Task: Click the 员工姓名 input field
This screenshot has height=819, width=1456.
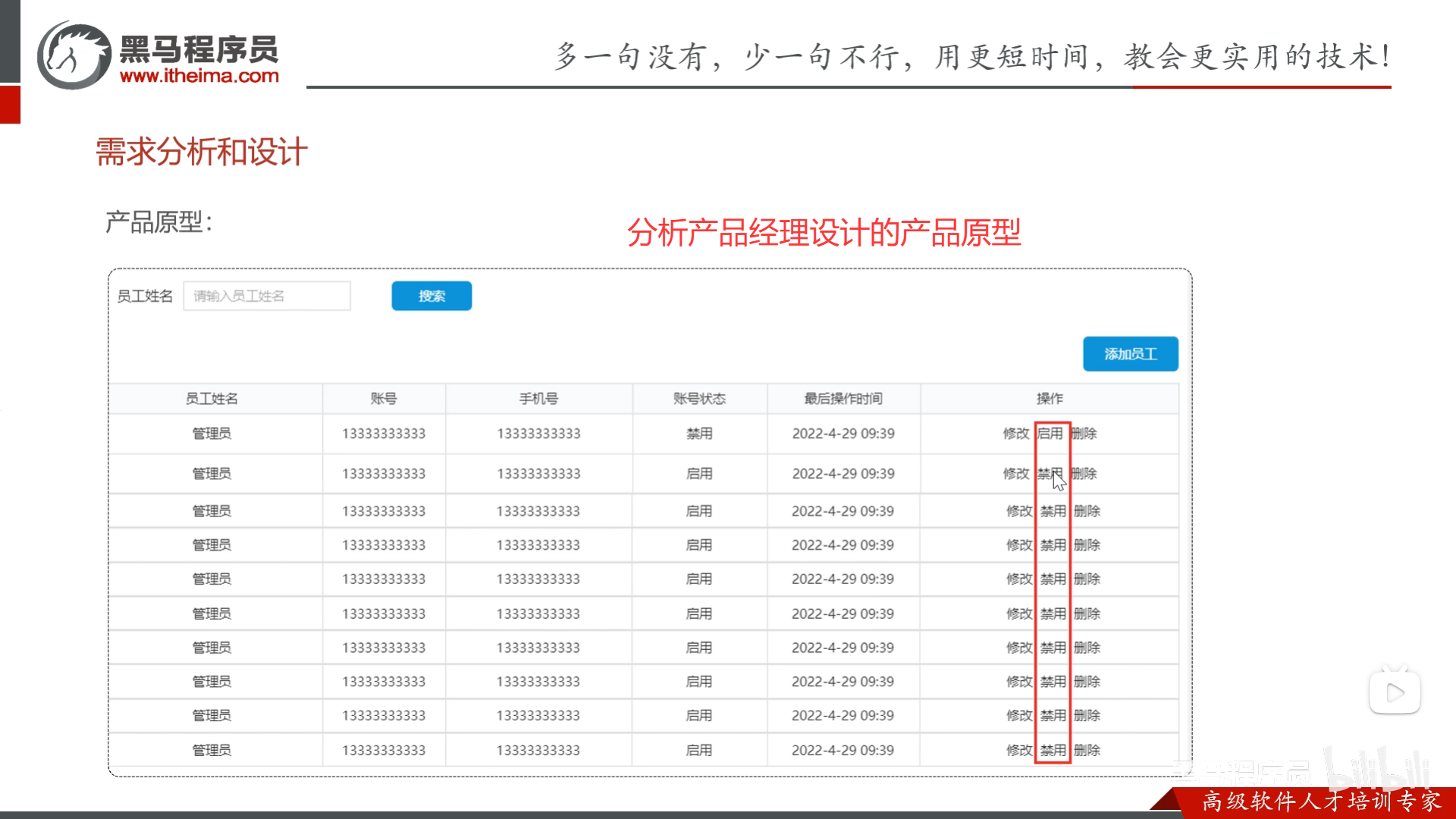Action: (x=266, y=296)
